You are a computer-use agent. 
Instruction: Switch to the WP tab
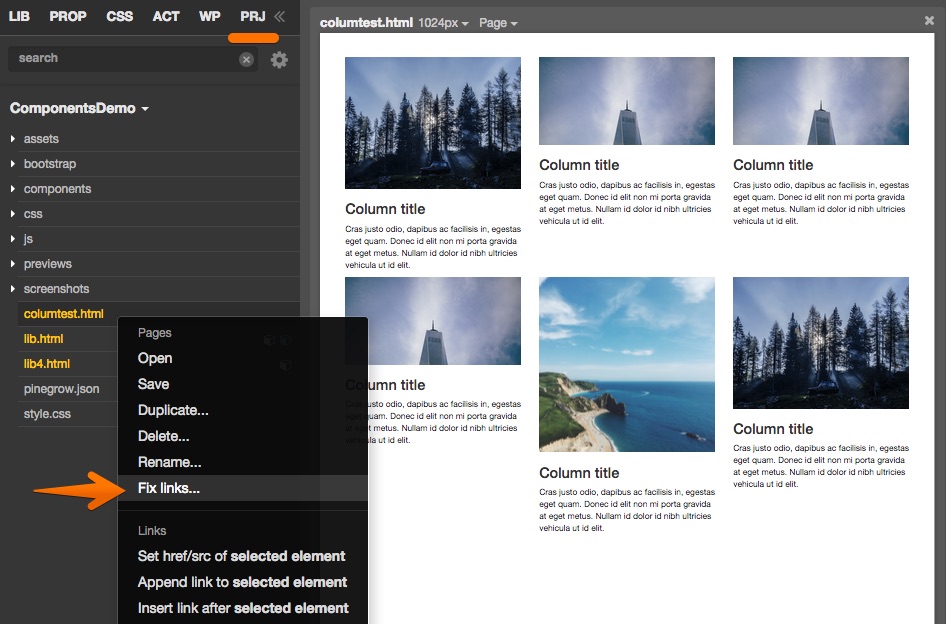209,16
